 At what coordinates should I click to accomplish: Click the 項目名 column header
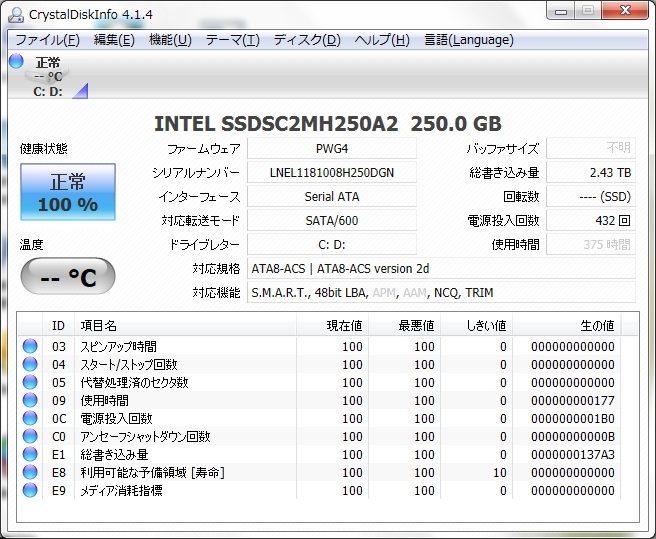coord(98,325)
